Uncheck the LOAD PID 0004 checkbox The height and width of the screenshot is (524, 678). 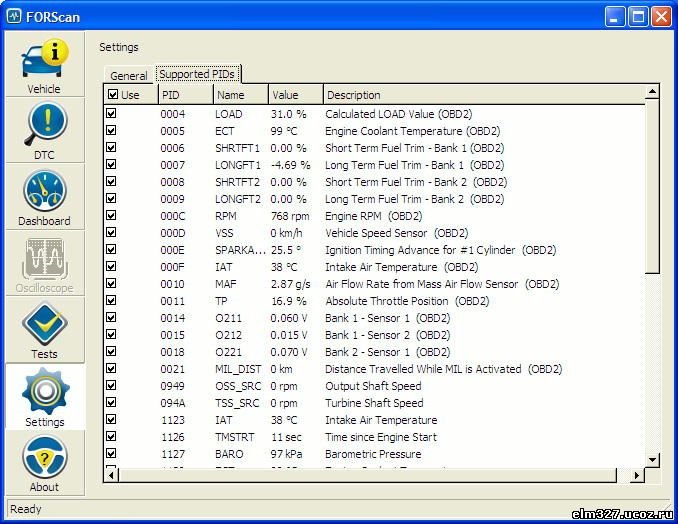click(111, 113)
